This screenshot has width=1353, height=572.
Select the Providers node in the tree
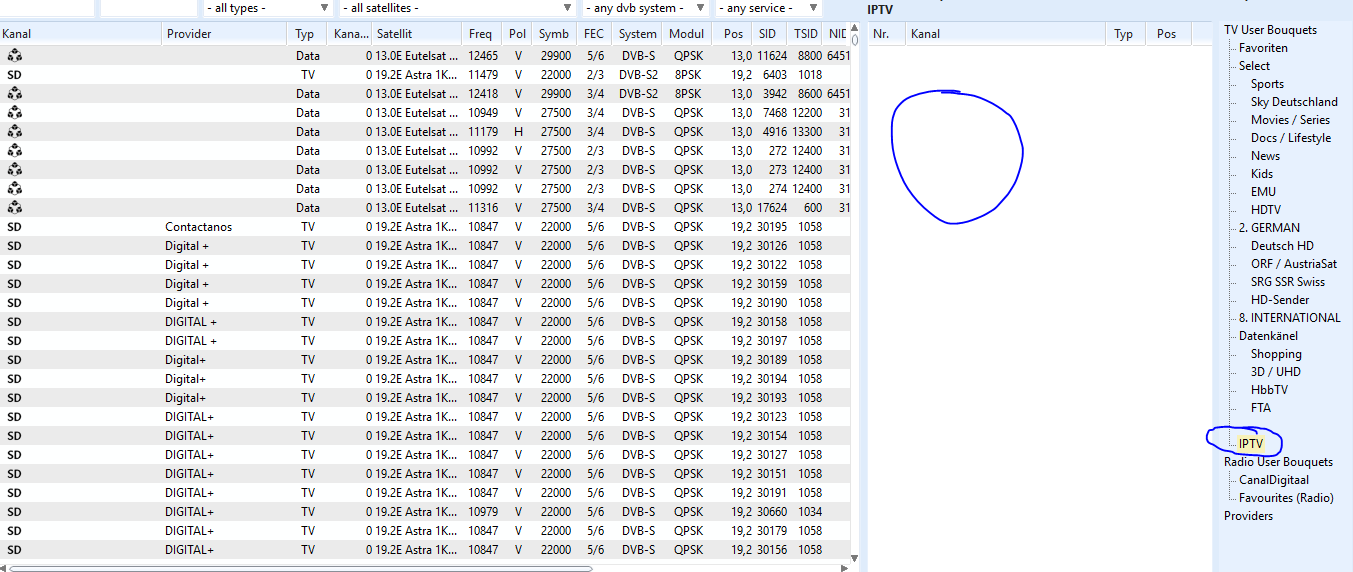click(1248, 516)
